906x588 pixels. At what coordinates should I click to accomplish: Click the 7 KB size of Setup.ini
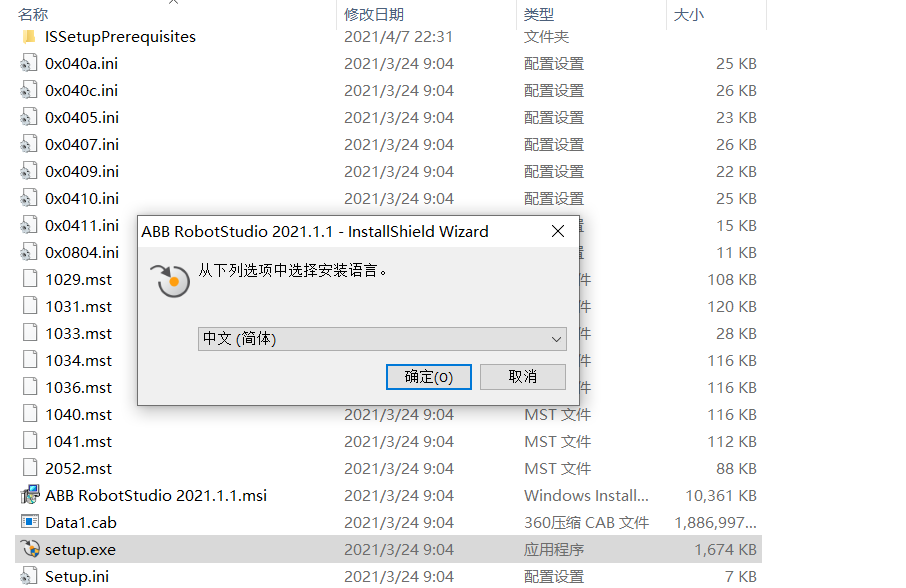(x=741, y=576)
